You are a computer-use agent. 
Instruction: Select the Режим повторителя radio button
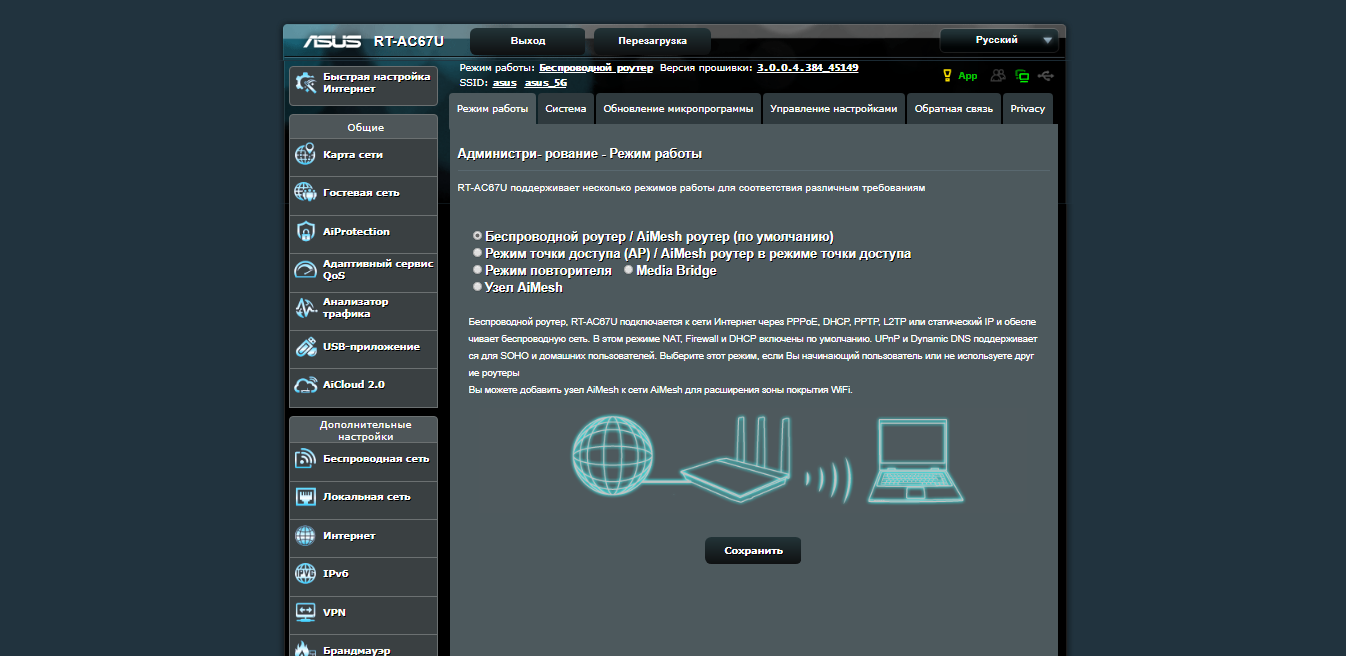coord(477,270)
